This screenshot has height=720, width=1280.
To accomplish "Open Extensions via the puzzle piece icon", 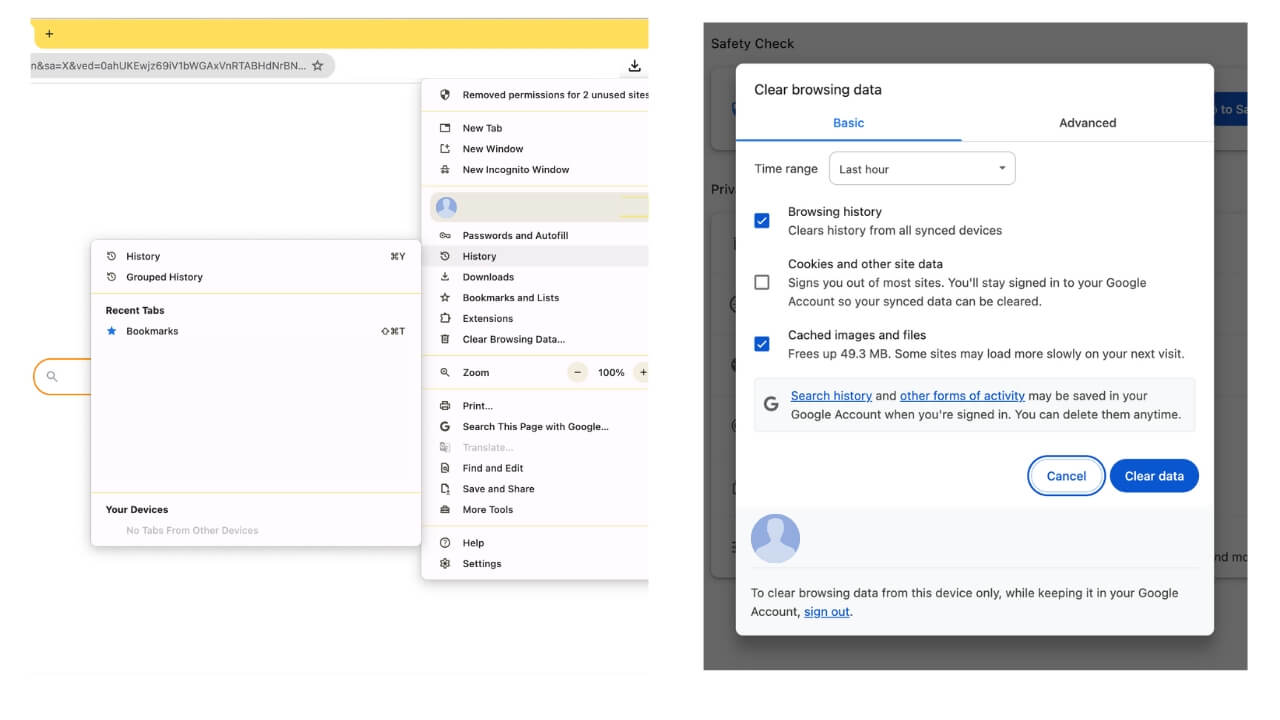I will click(x=444, y=318).
